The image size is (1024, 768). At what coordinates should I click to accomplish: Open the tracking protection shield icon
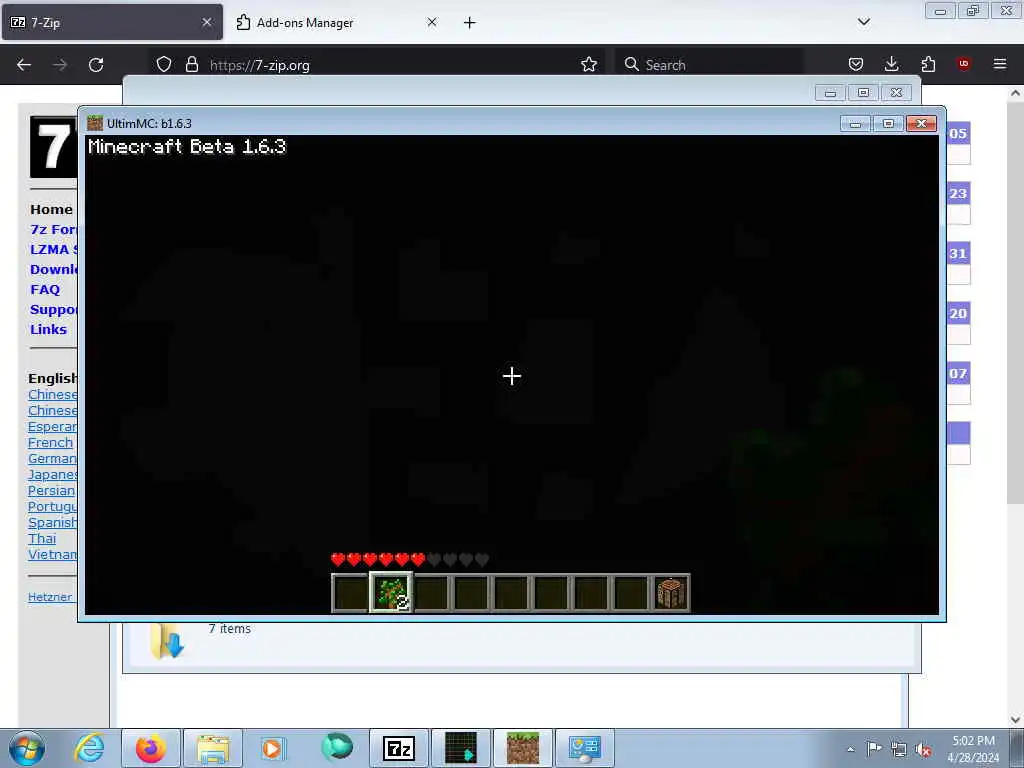(164, 65)
